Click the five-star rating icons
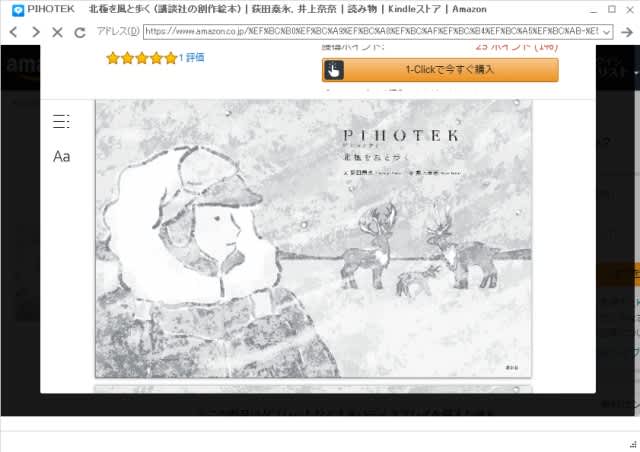The height and width of the screenshot is (452, 640). pos(142,58)
